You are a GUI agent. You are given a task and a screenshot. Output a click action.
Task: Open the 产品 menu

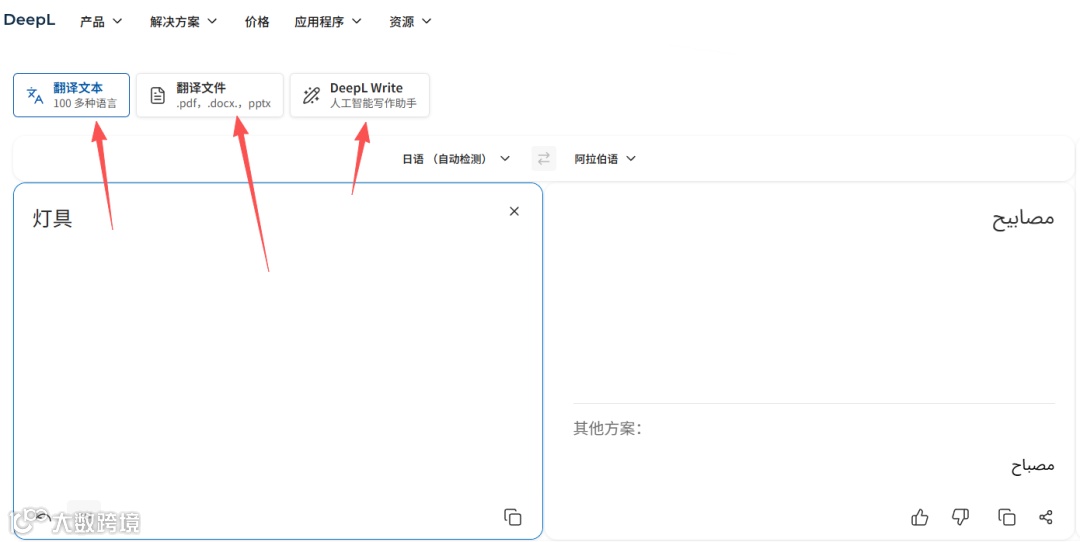pos(101,21)
